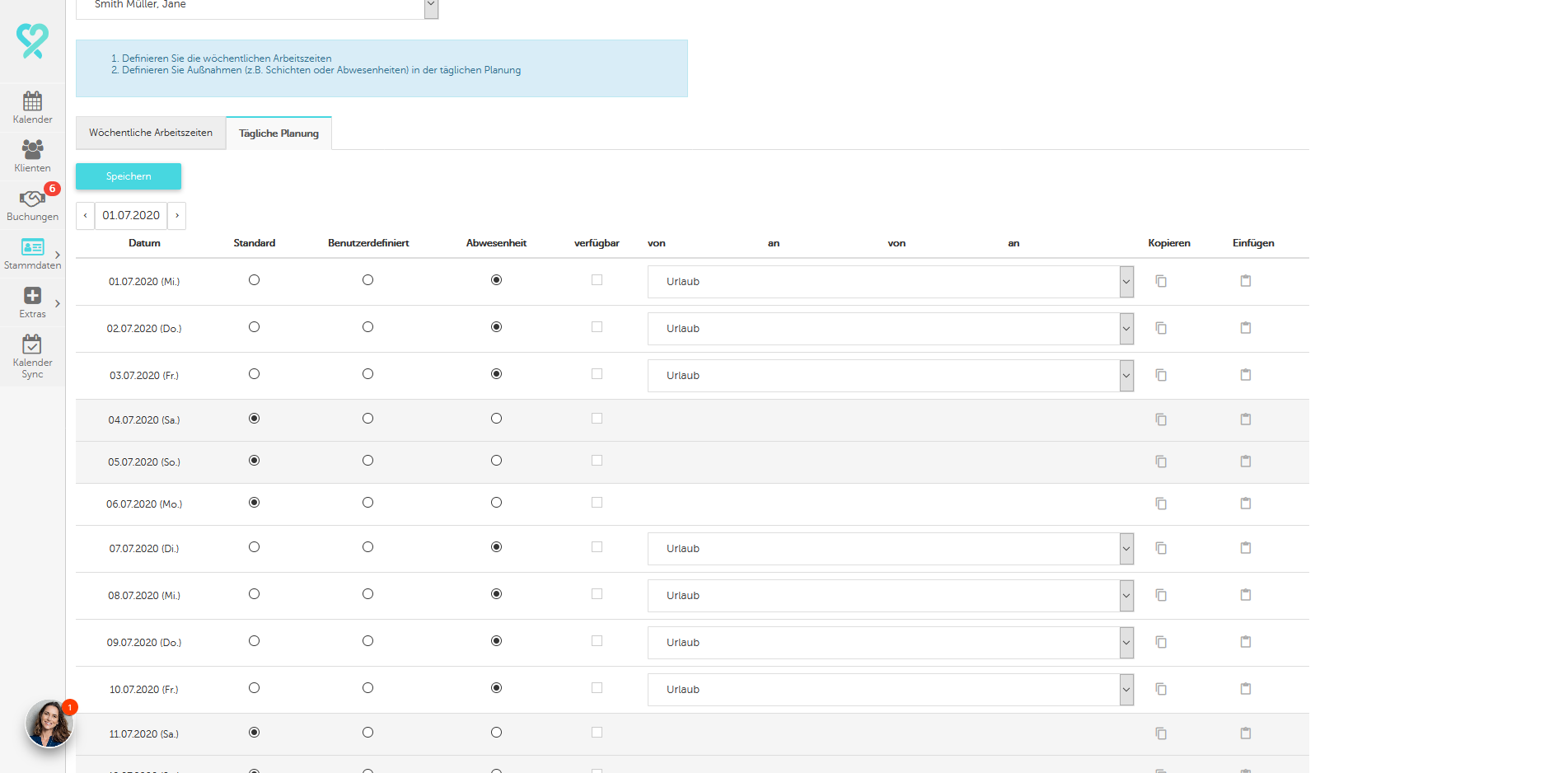Open the Klienten section
The width and height of the screenshot is (1568, 773).
point(32,156)
